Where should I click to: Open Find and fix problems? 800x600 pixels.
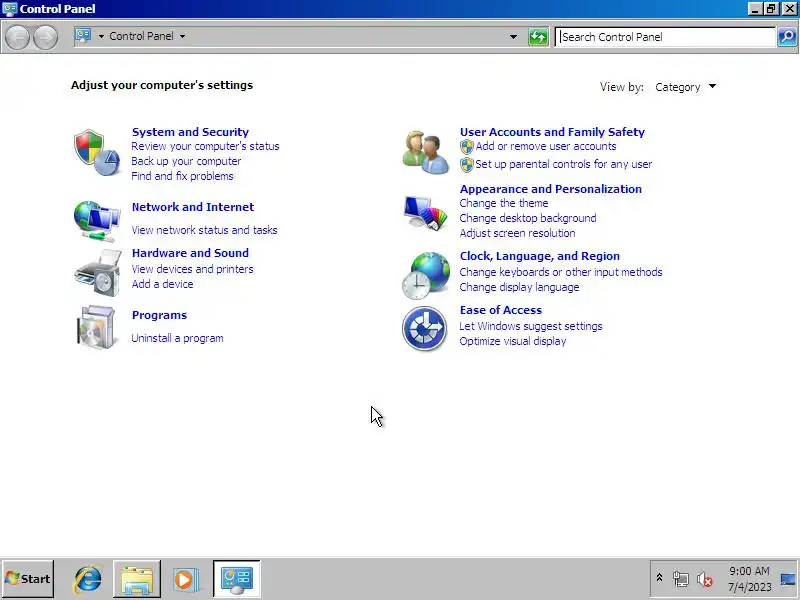click(x=182, y=176)
